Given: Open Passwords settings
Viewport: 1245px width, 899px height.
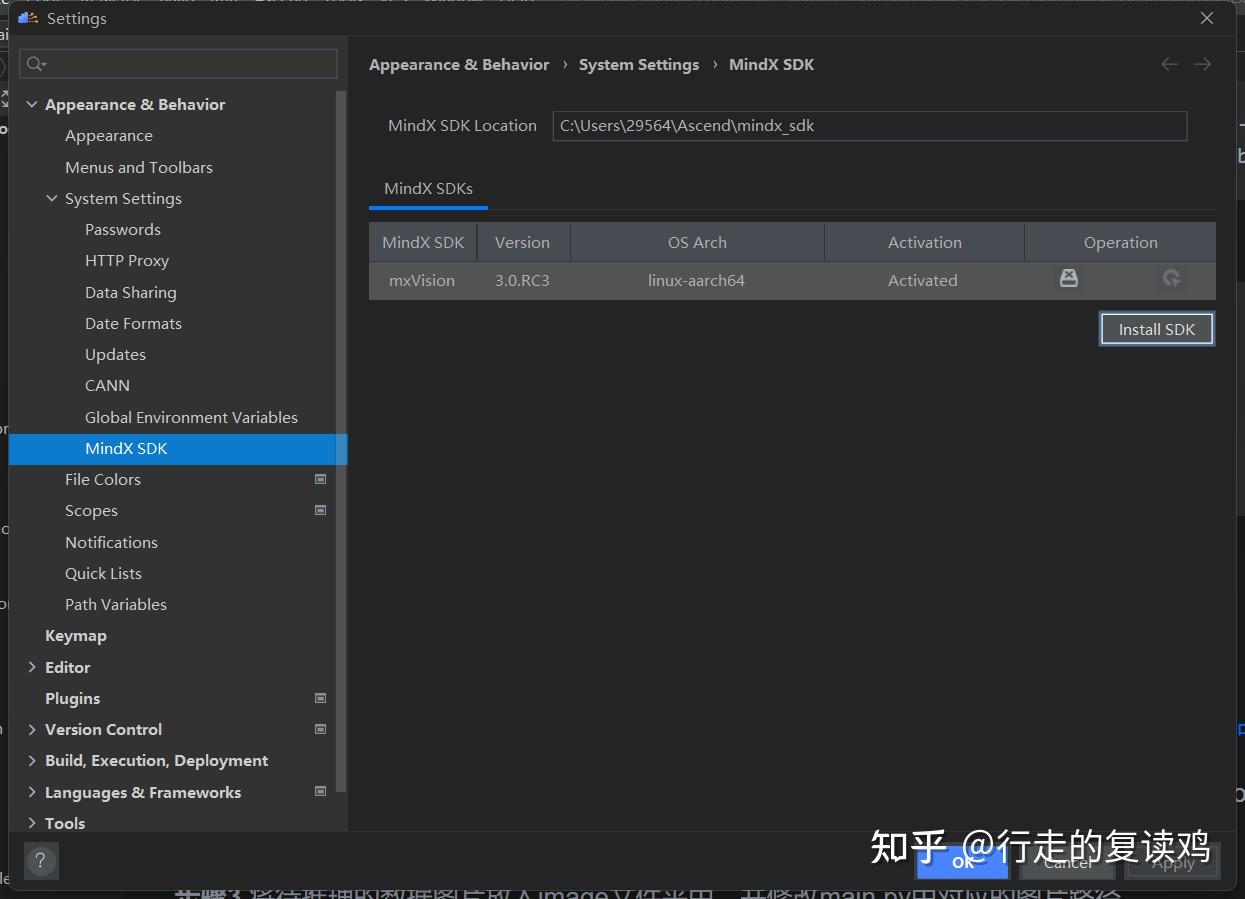Looking at the screenshot, I should click(x=123, y=229).
